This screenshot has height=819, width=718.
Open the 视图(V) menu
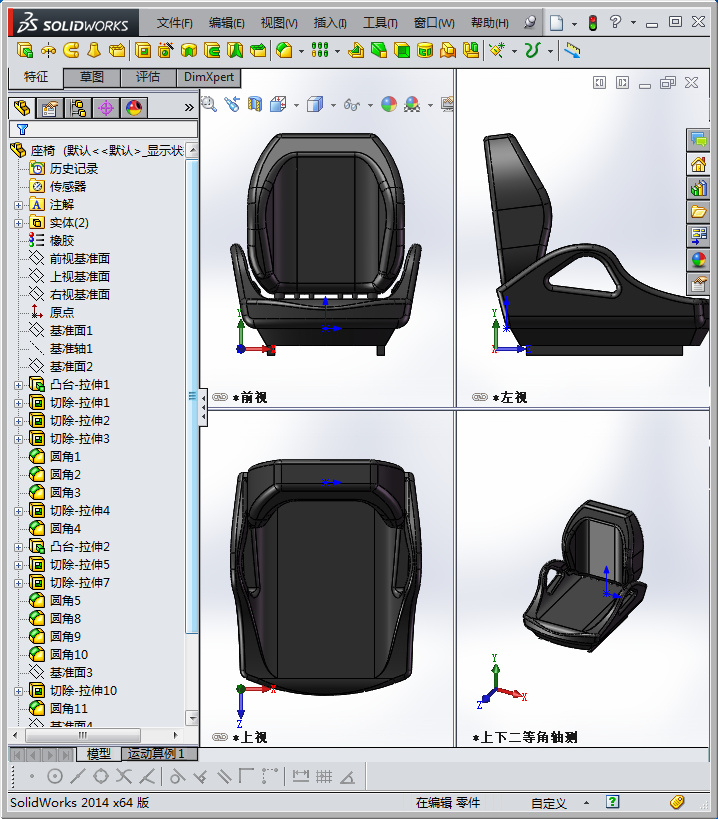pyautogui.click(x=279, y=22)
